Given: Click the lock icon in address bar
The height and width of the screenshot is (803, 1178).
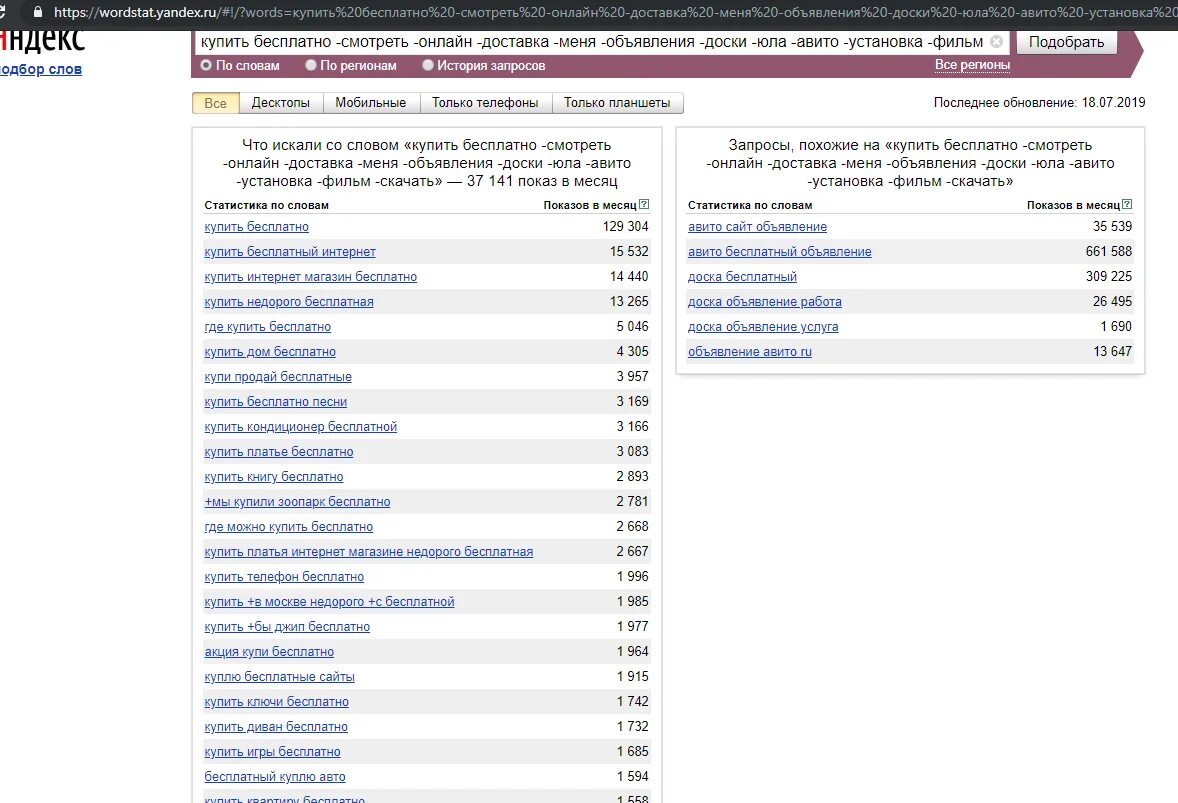Looking at the screenshot, I should (38, 12).
